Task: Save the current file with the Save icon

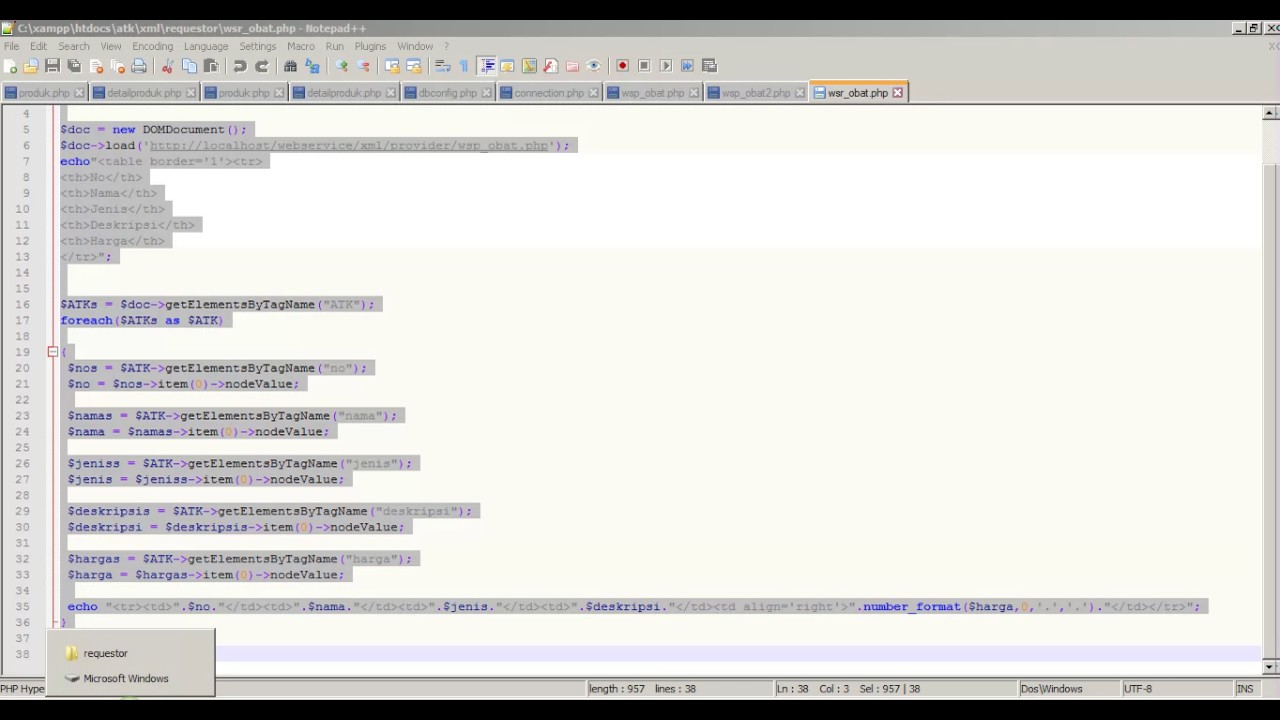Action: tap(52, 66)
